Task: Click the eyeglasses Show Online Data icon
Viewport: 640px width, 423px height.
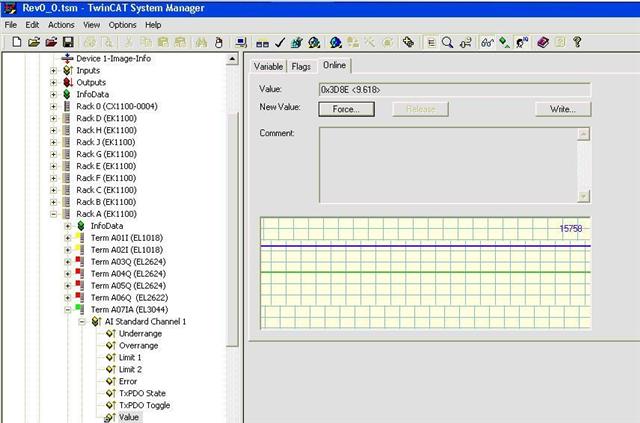Action: point(487,42)
